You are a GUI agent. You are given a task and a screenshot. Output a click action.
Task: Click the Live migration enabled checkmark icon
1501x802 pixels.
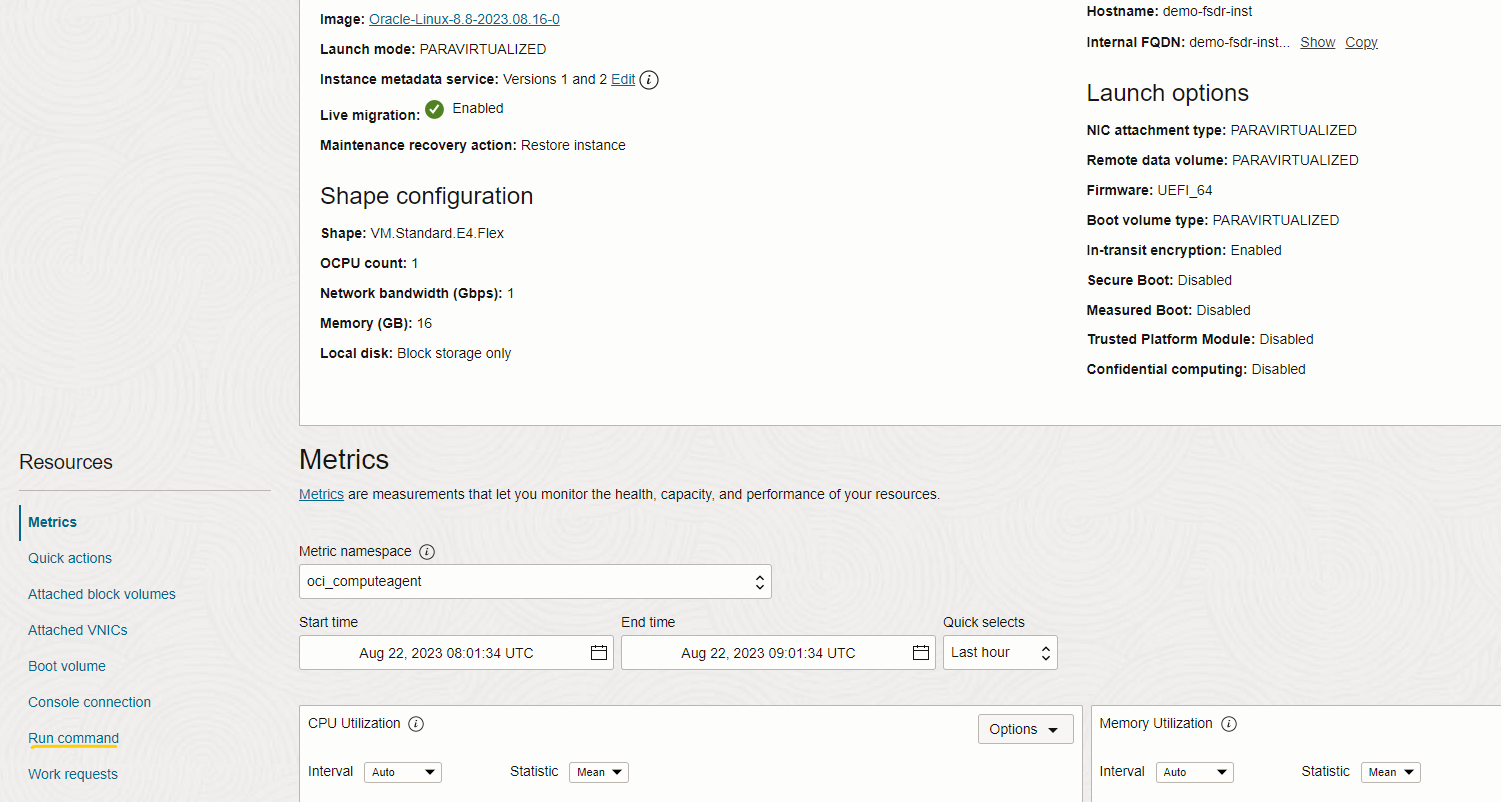[x=434, y=110]
